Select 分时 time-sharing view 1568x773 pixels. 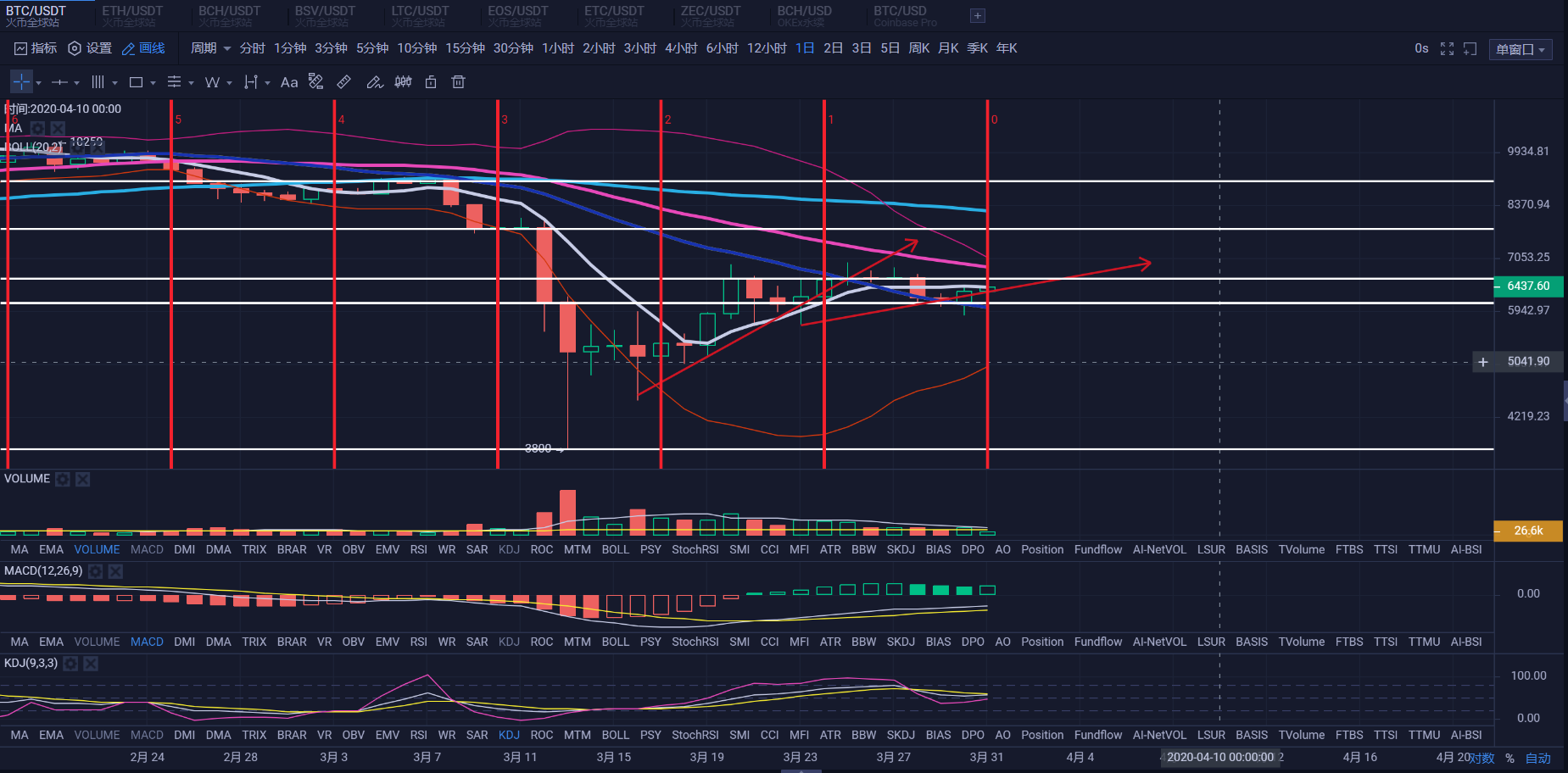click(252, 48)
